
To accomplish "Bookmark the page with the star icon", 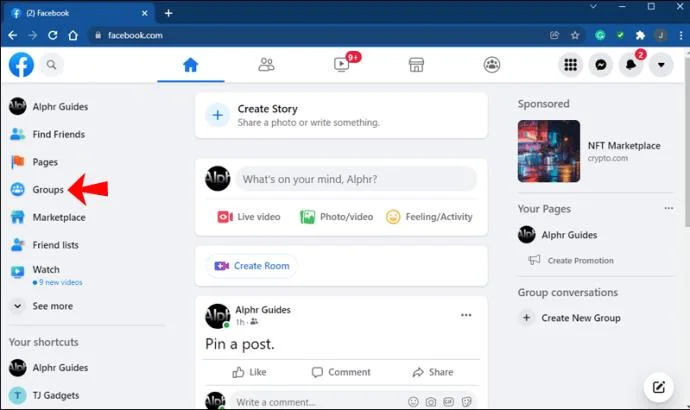I will coord(575,35).
